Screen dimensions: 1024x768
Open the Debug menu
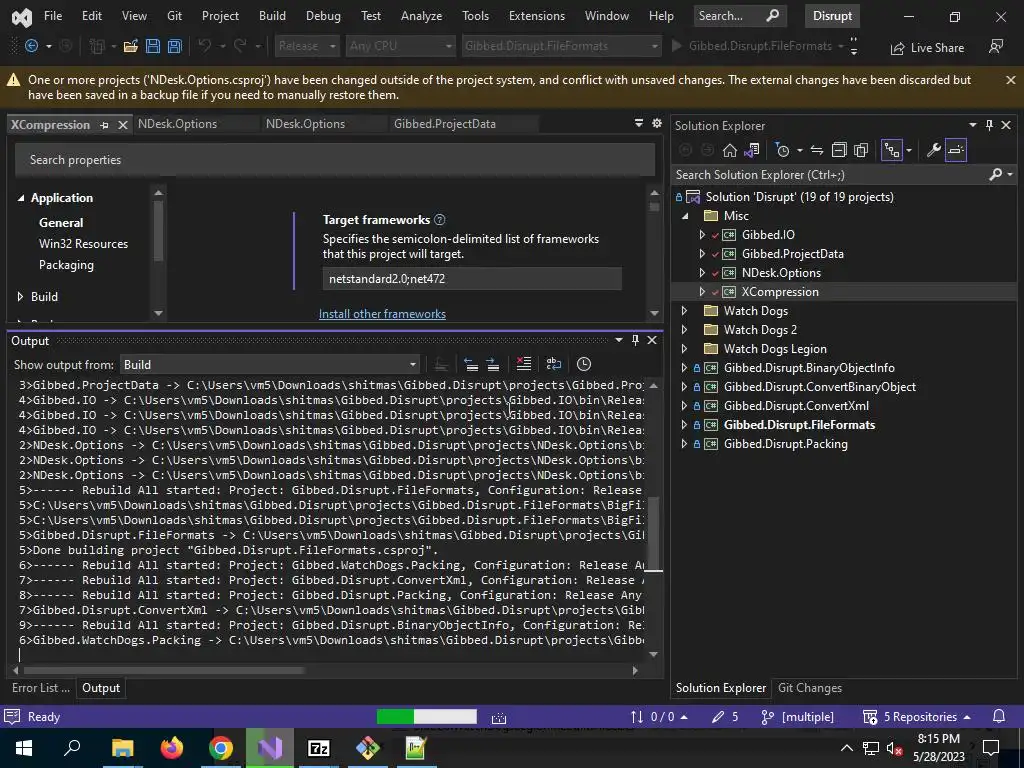(323, 16)
